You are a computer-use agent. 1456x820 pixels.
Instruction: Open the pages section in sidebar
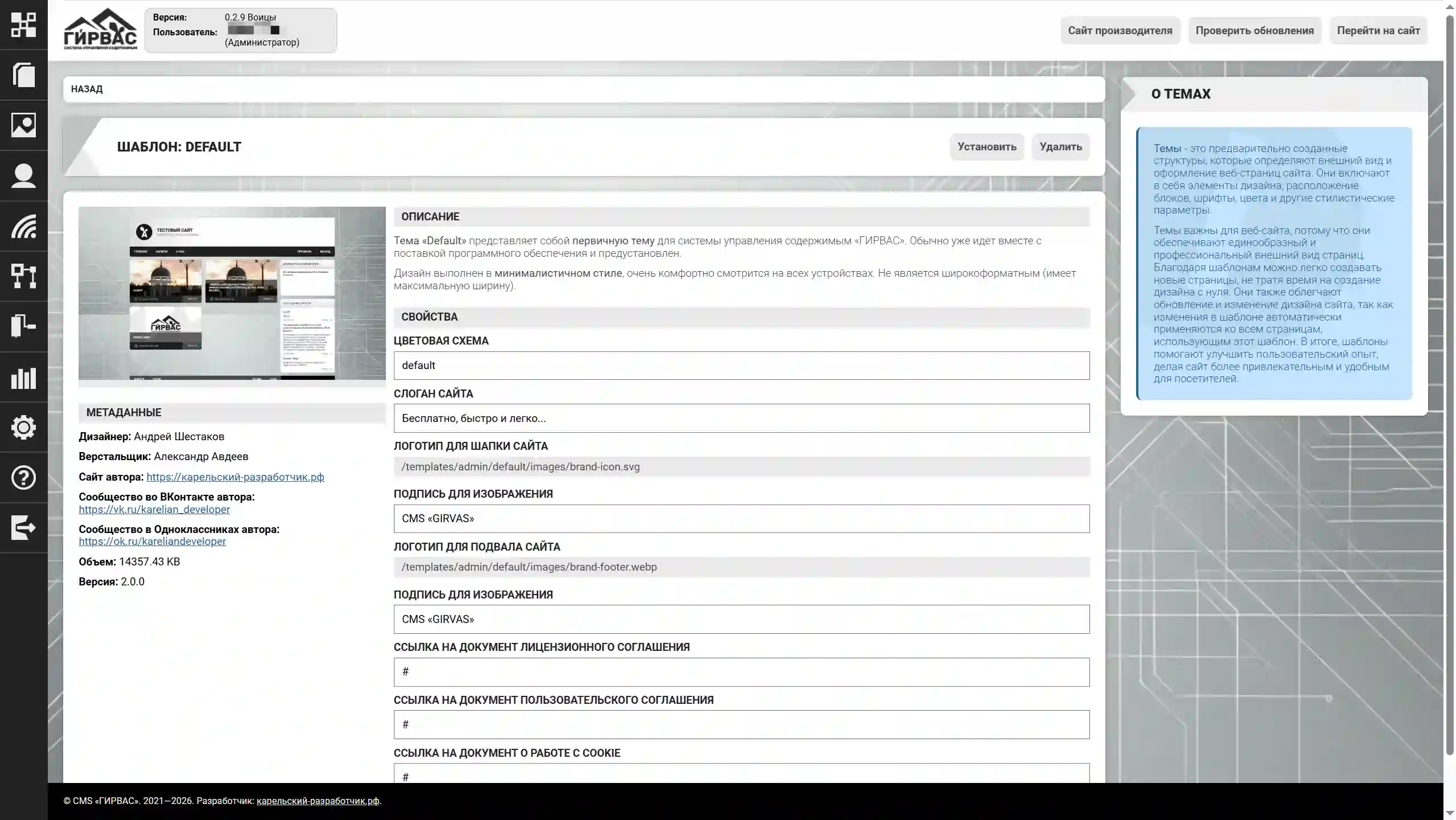point(23,75)
